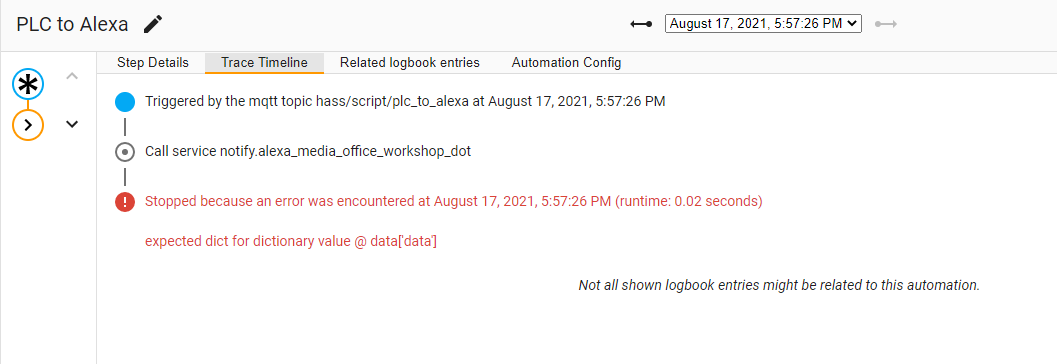Click the Stopped because an error message
The width and height of the screenshot is (1057, 364).
click(x=454, y=201)
